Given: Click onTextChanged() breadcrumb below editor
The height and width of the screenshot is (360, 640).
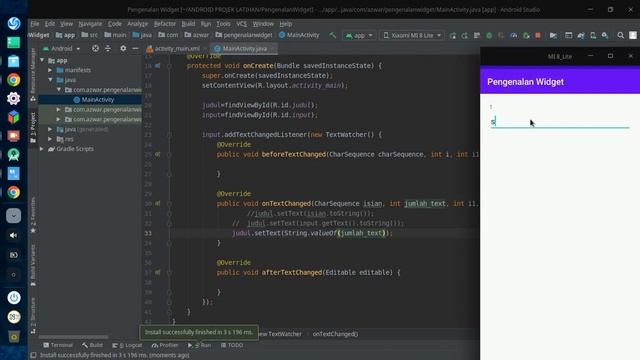Looking at the screenshot, I should tap(336, 334).
